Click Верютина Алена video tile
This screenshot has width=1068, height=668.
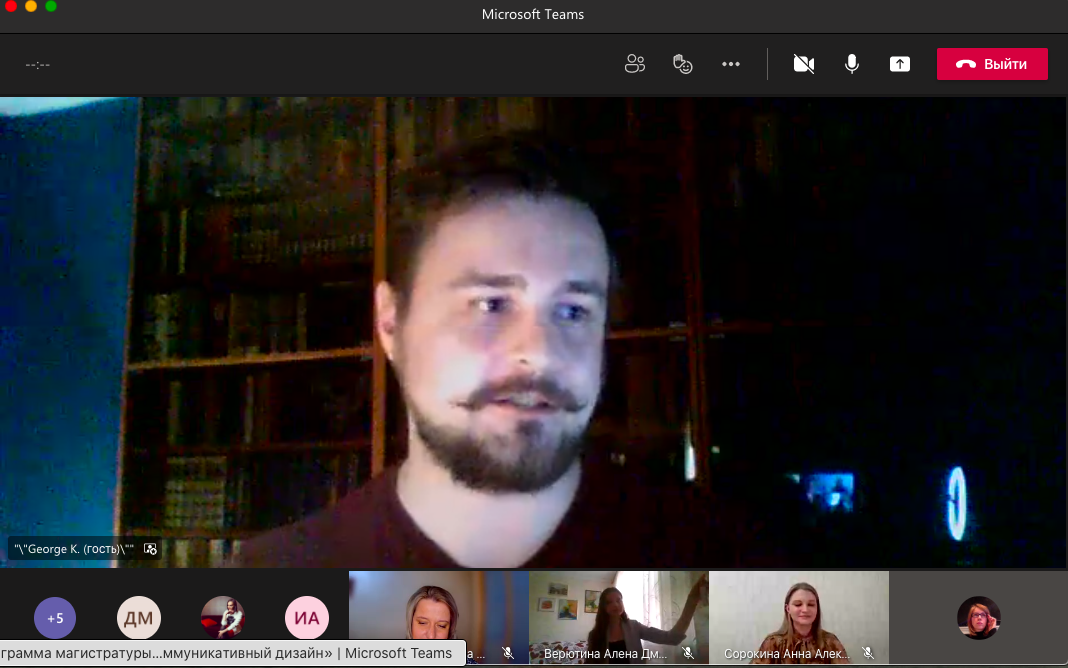point(618,612)
